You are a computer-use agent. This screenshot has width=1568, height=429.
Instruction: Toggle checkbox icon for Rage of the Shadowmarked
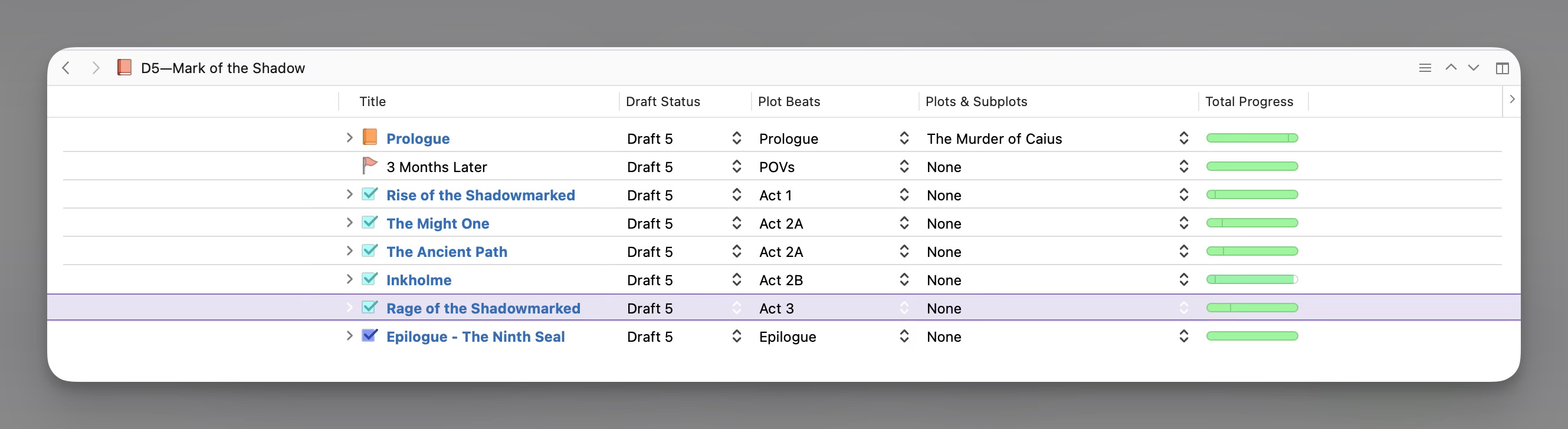pos(369,307)
